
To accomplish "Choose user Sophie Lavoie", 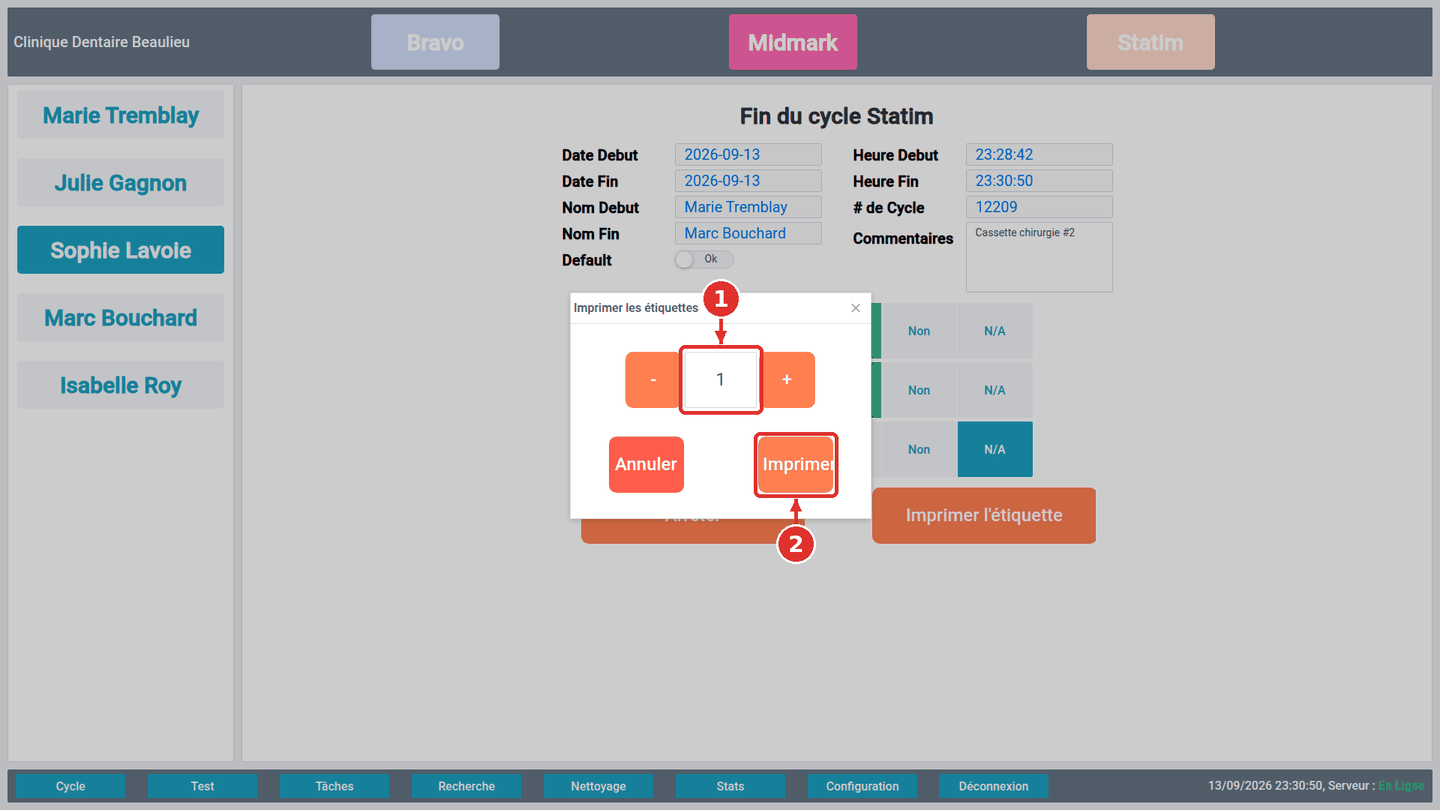I will click(120, 250).
